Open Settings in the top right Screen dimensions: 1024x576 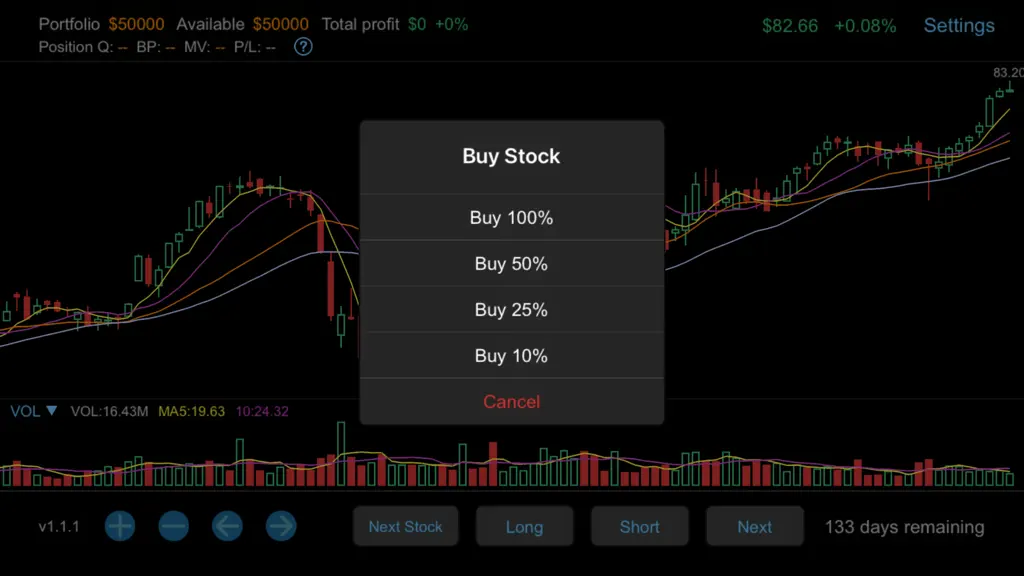pyautogui.click(x=959, y=25)
